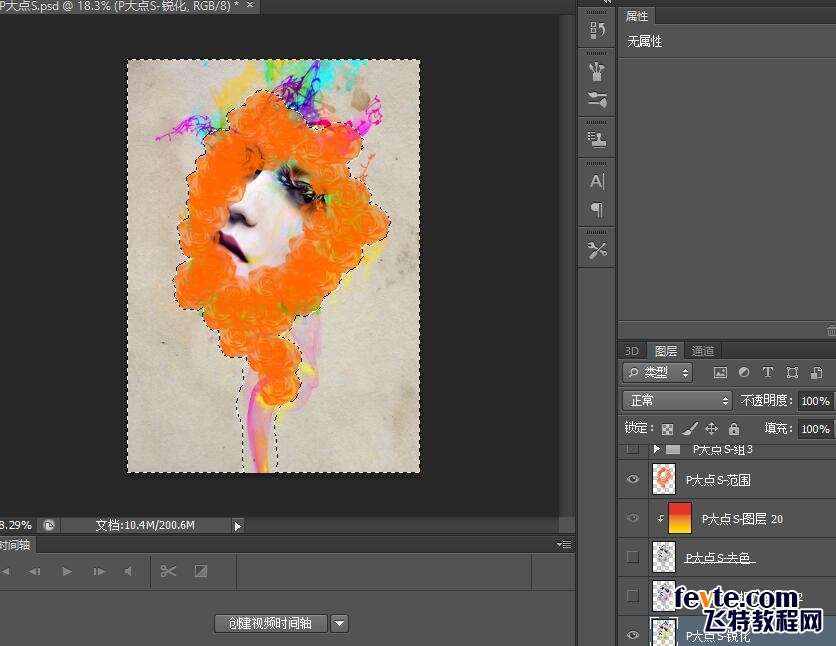
Task: Click lock transparent pixels icon
Action: point(667,429)
